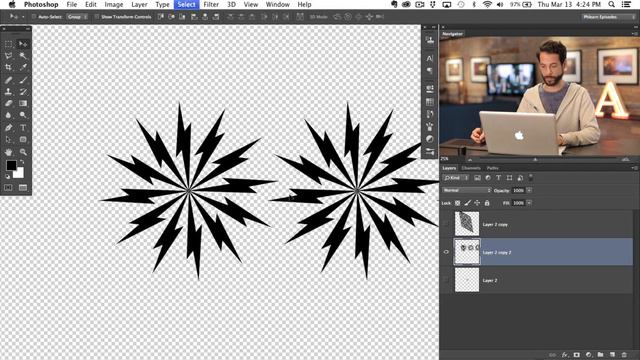Select the Gradient tool
This screenshot has width=640, height=360.
pyautogui.click(x=23, y=103)
